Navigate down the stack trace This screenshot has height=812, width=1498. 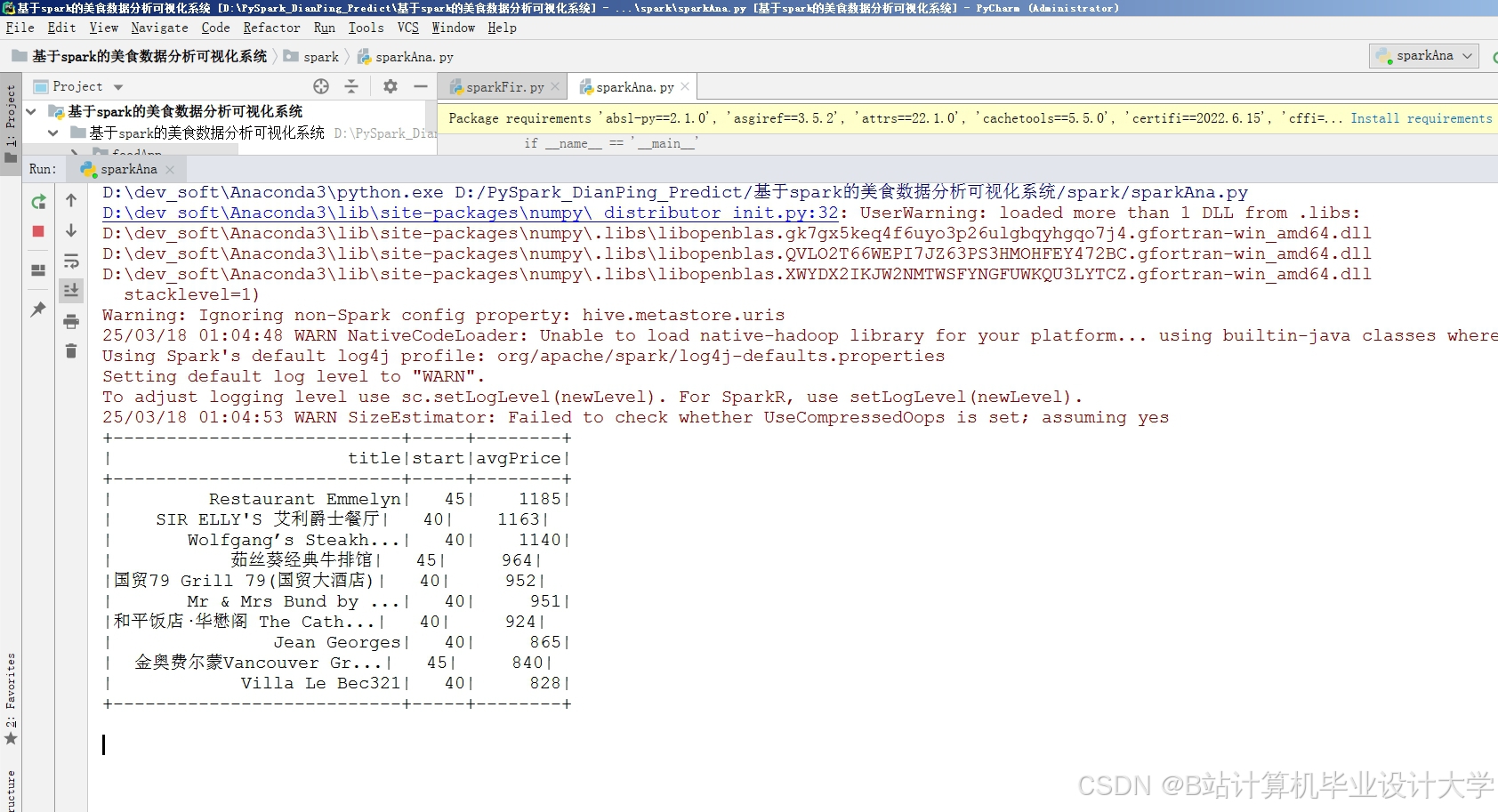pos(71,231)
